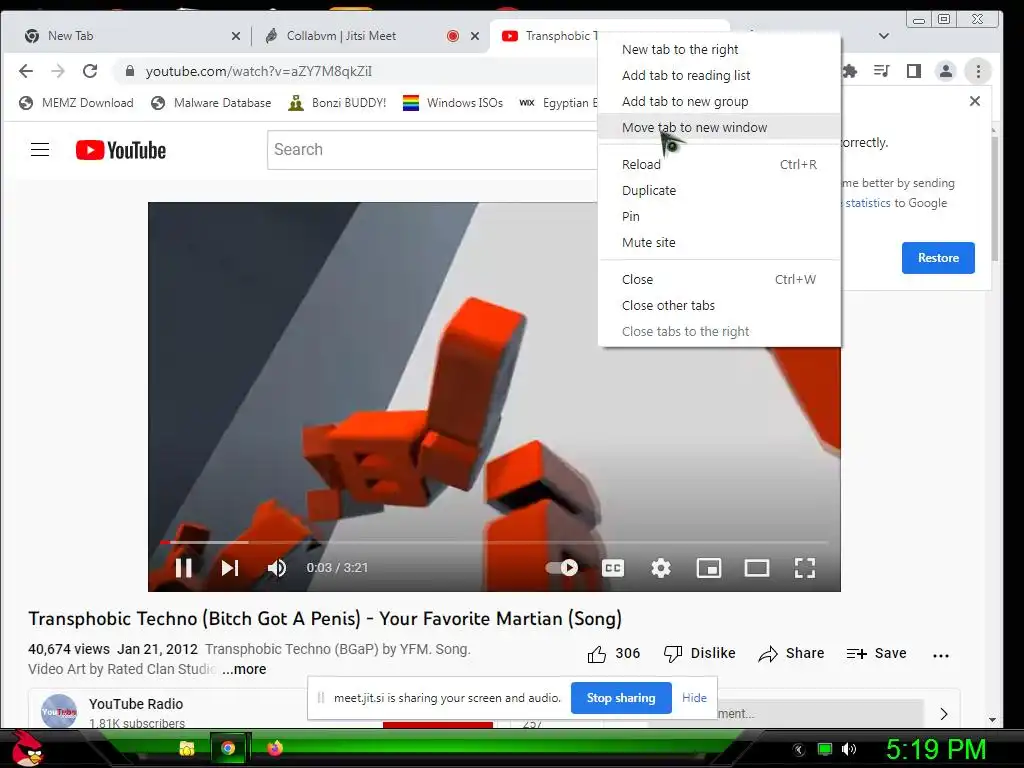The image size is (1024, 768).
Task: Pause the video
Action: click(184, 568)
